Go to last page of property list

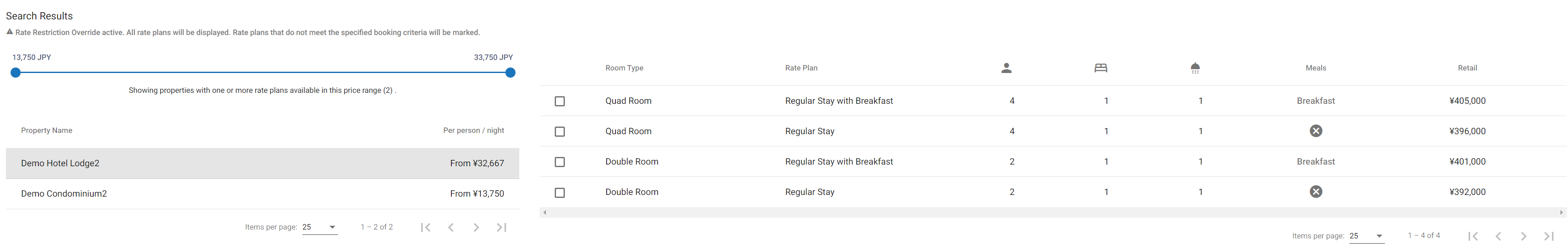501,227
